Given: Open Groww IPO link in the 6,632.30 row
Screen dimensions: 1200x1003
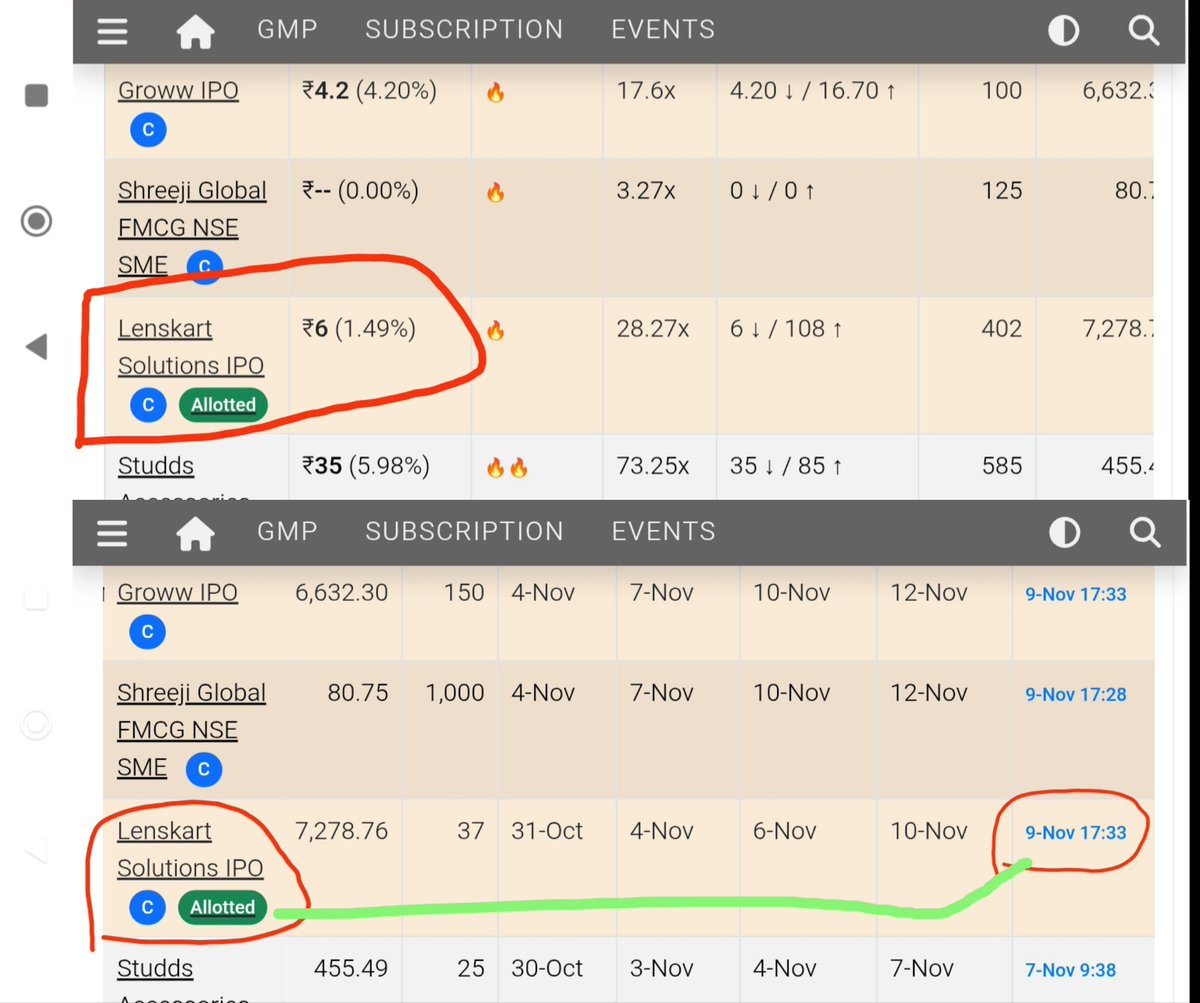Looking at the screenshot, I should tap(177, 592).
